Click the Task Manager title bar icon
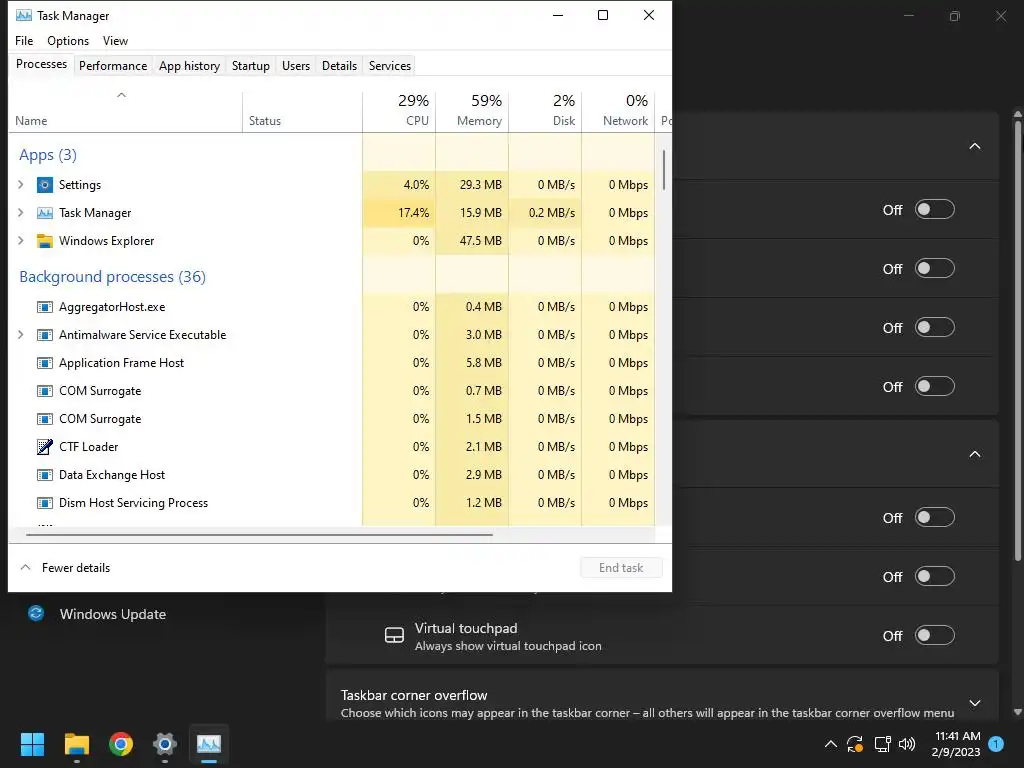The height and width of the screenshot is (768, 1024). pyautogui.click(x=24, y=15)
